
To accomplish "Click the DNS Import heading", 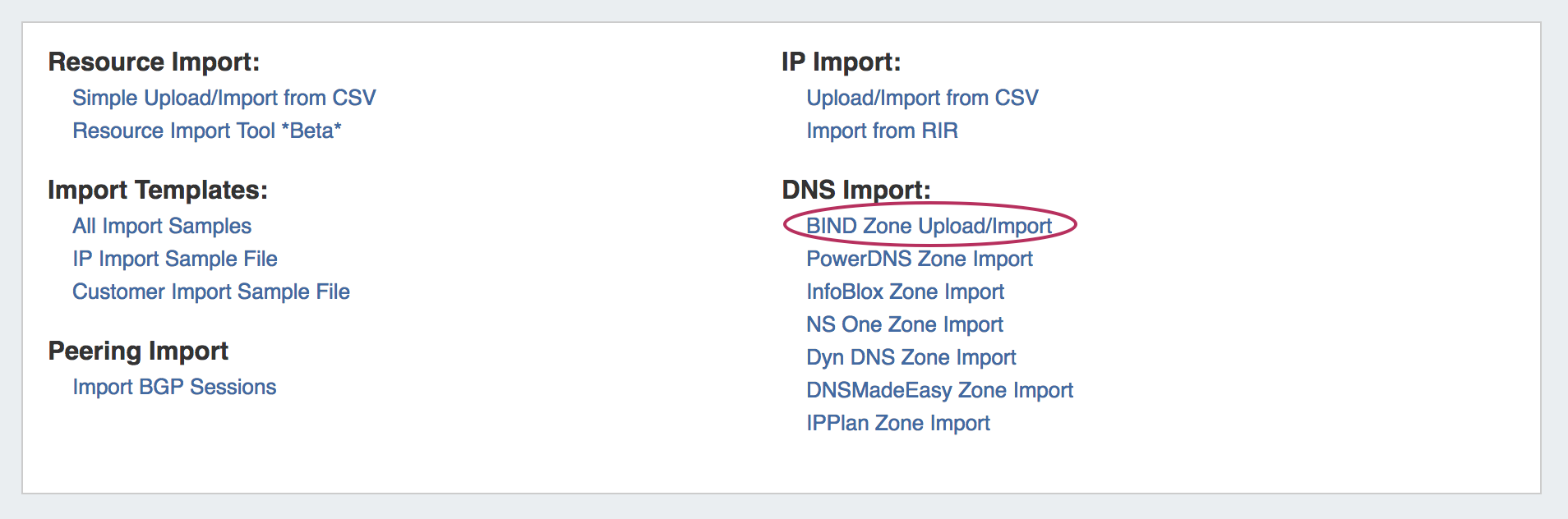I will pos(855,190).
